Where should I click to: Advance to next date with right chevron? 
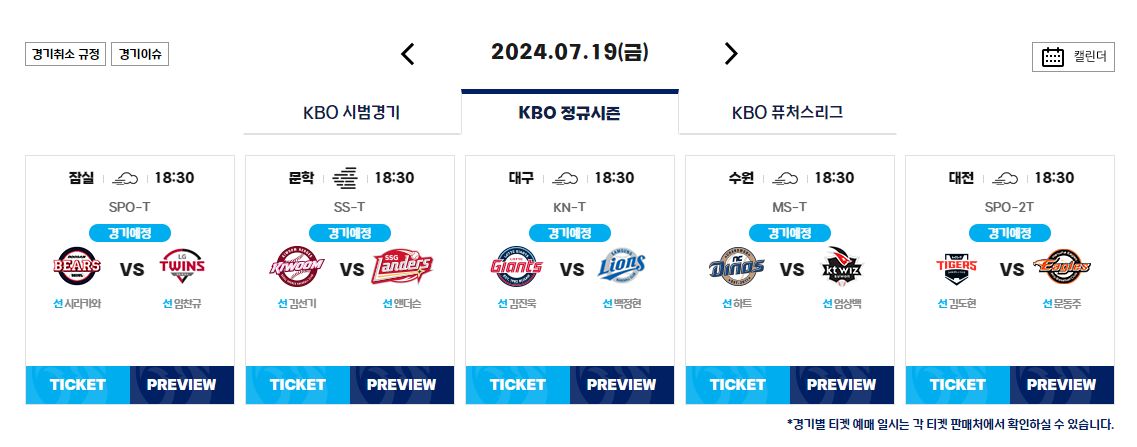(x=731, y=54)
